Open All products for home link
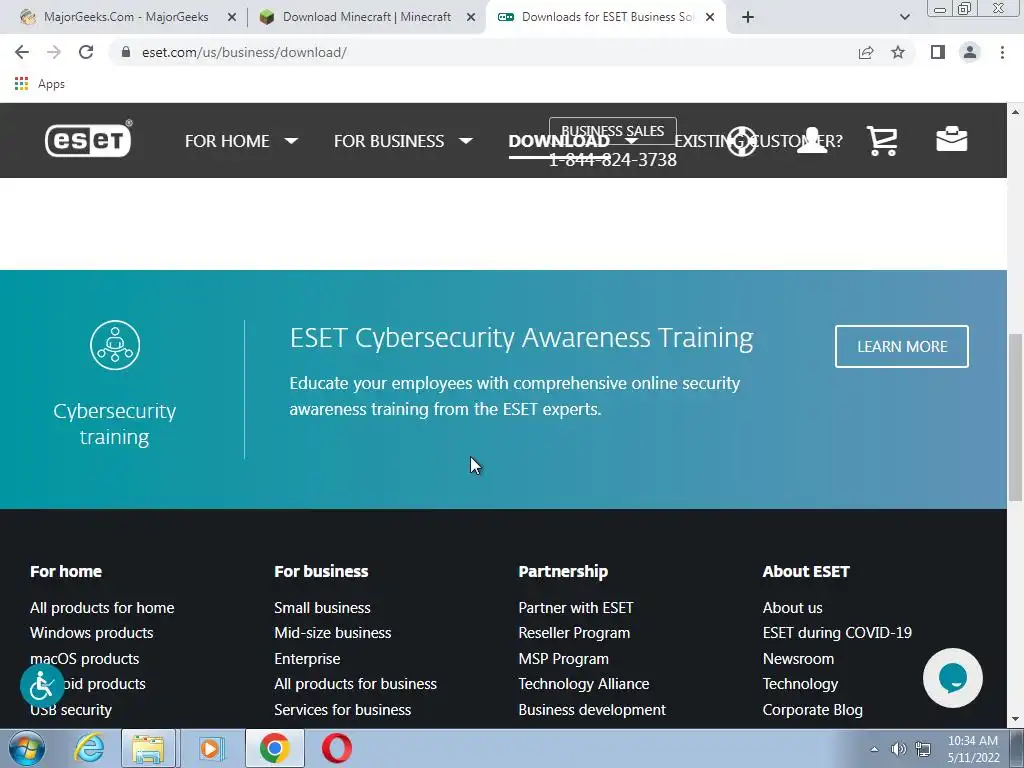Screen dimensions: 1024x768 tap(102, 607)
